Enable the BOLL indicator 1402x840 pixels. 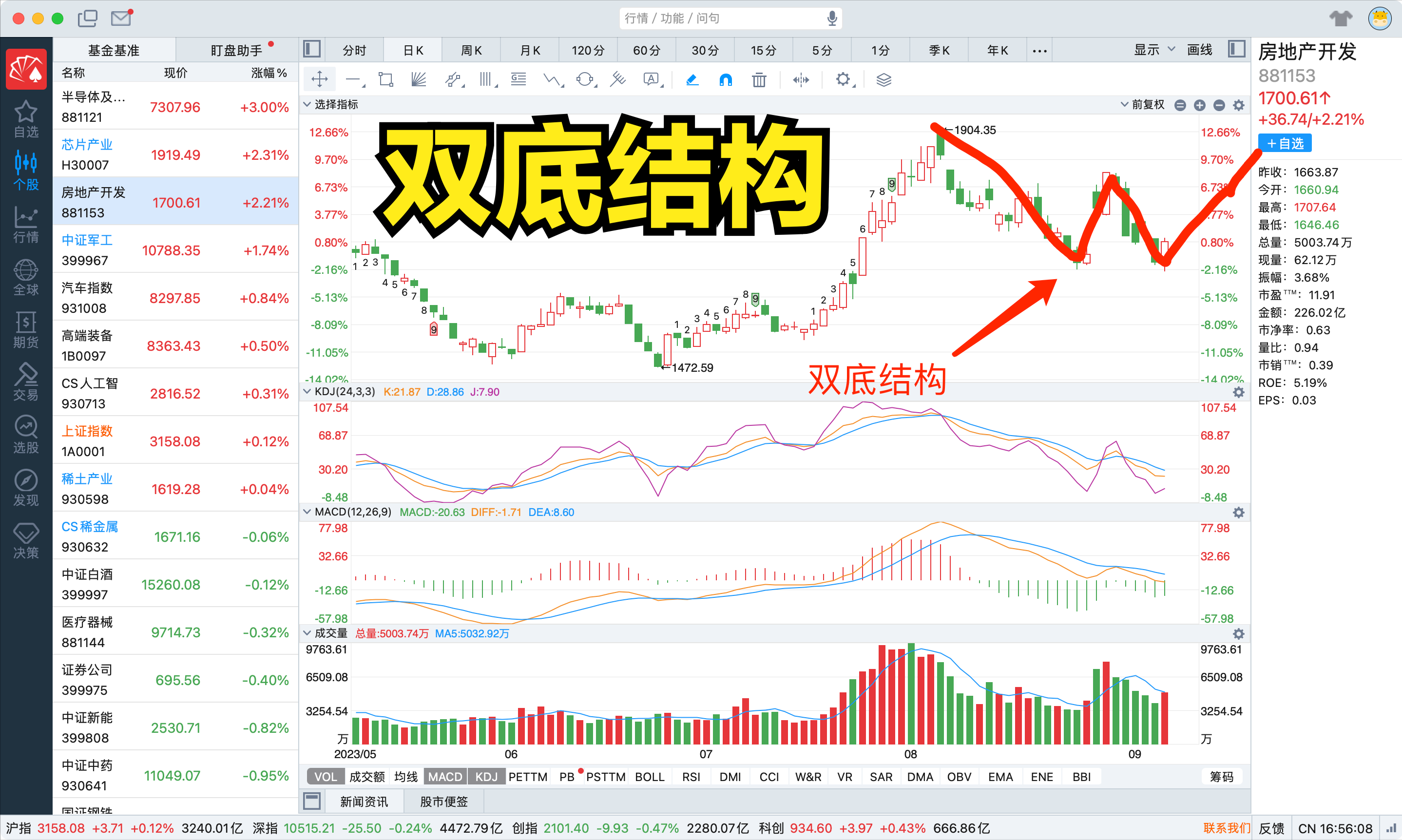pos(649,777)
